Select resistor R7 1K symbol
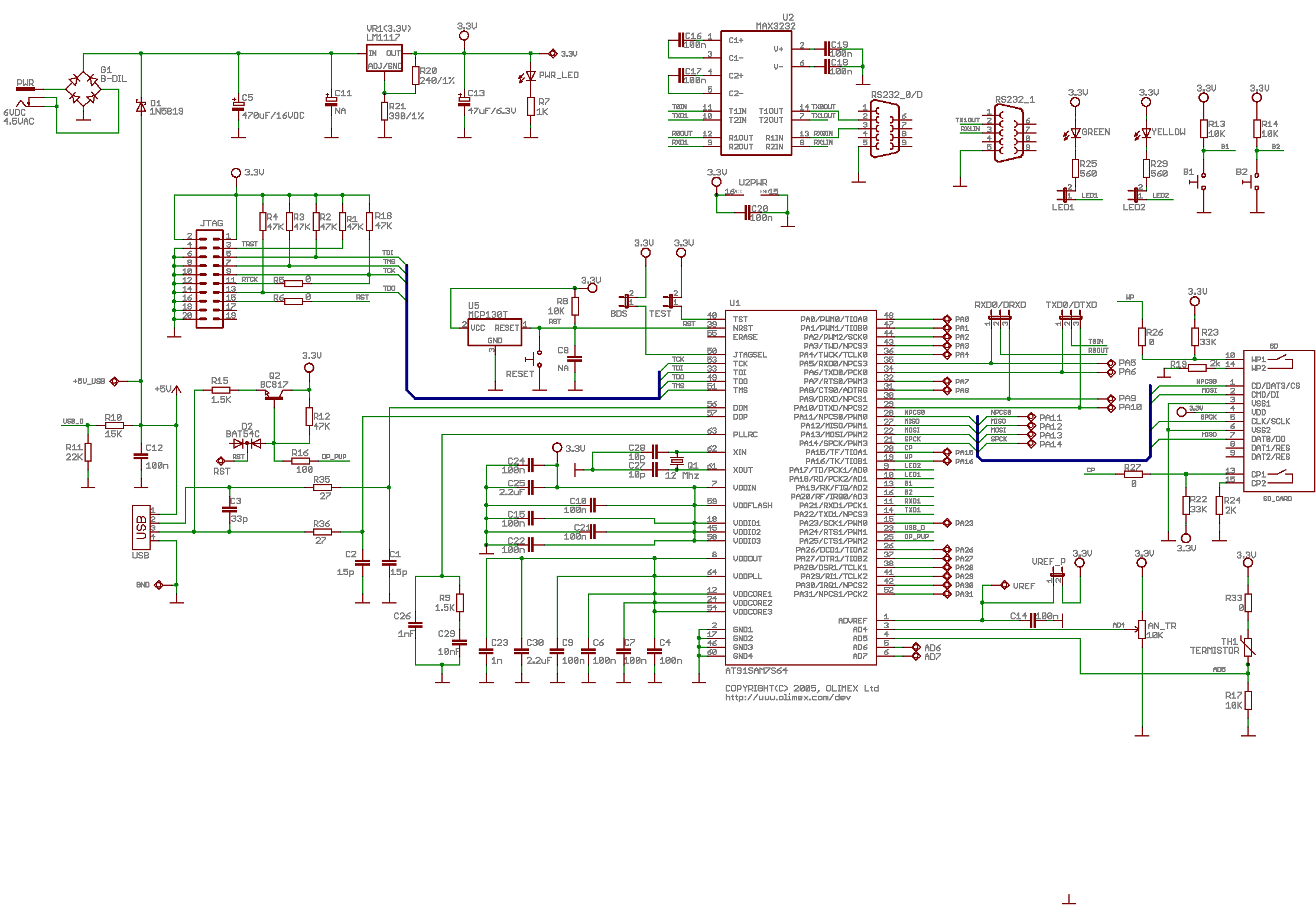 tap(531, 106)
